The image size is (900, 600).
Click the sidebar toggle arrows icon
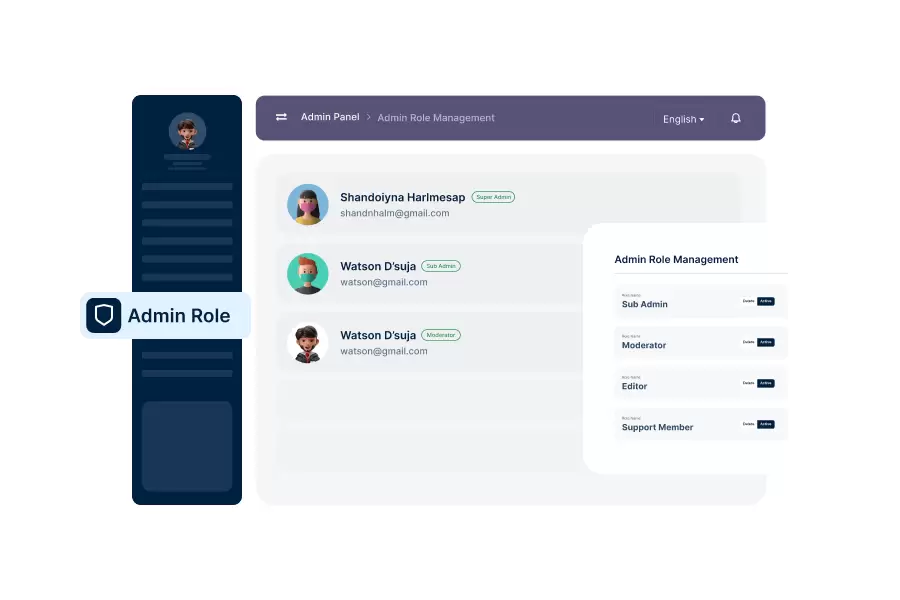pos(281,117)
